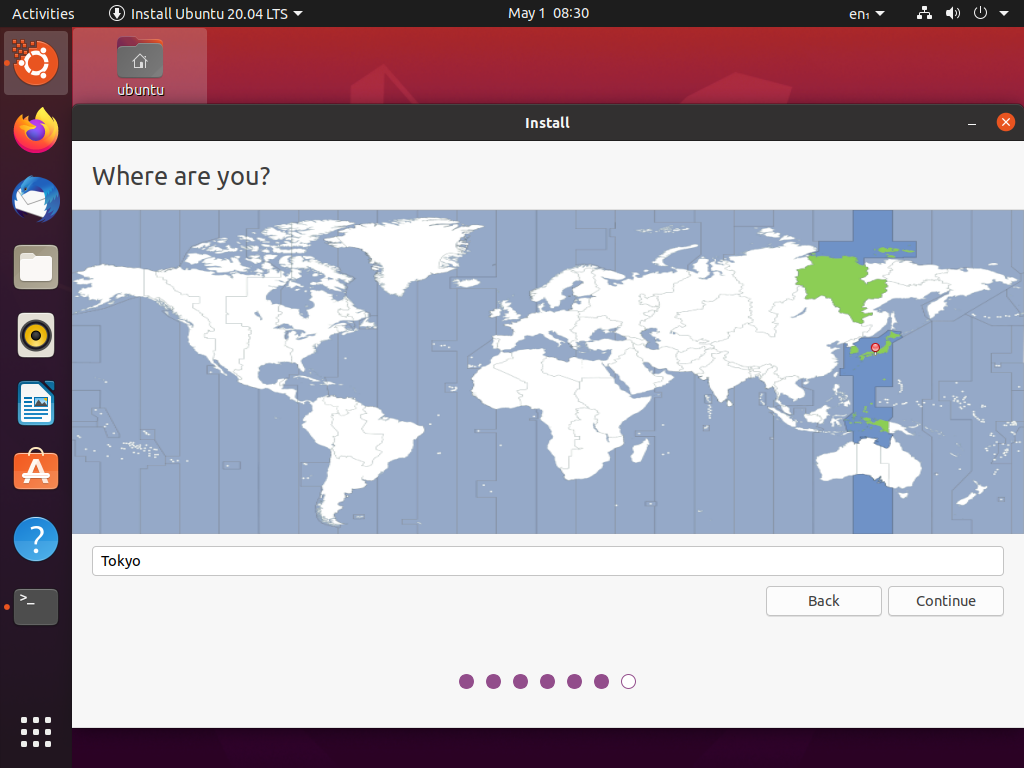Open LibreOffice Writer from the dock
1024x768 pixels.
pyautogui.click(x=36, y=403)
